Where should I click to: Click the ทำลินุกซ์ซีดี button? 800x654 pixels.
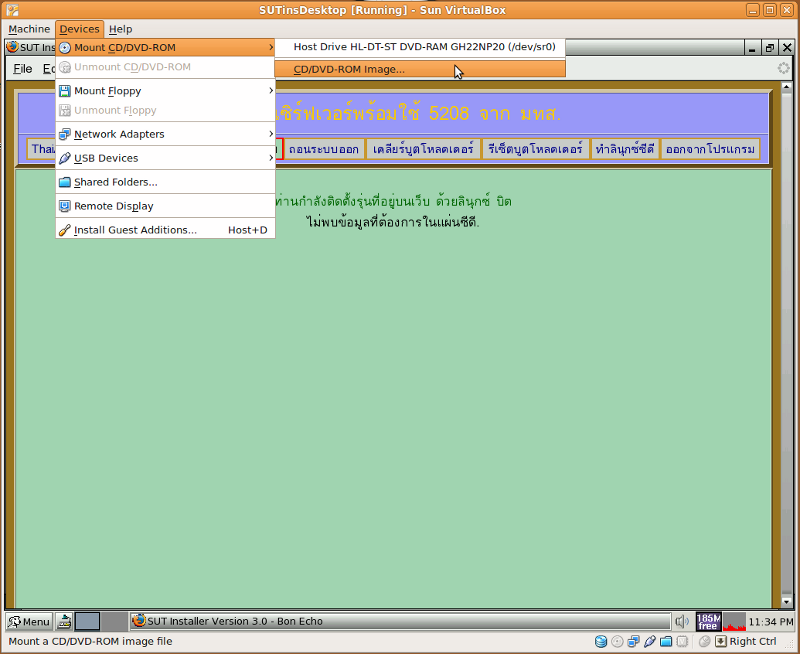[x=625, y=149]
